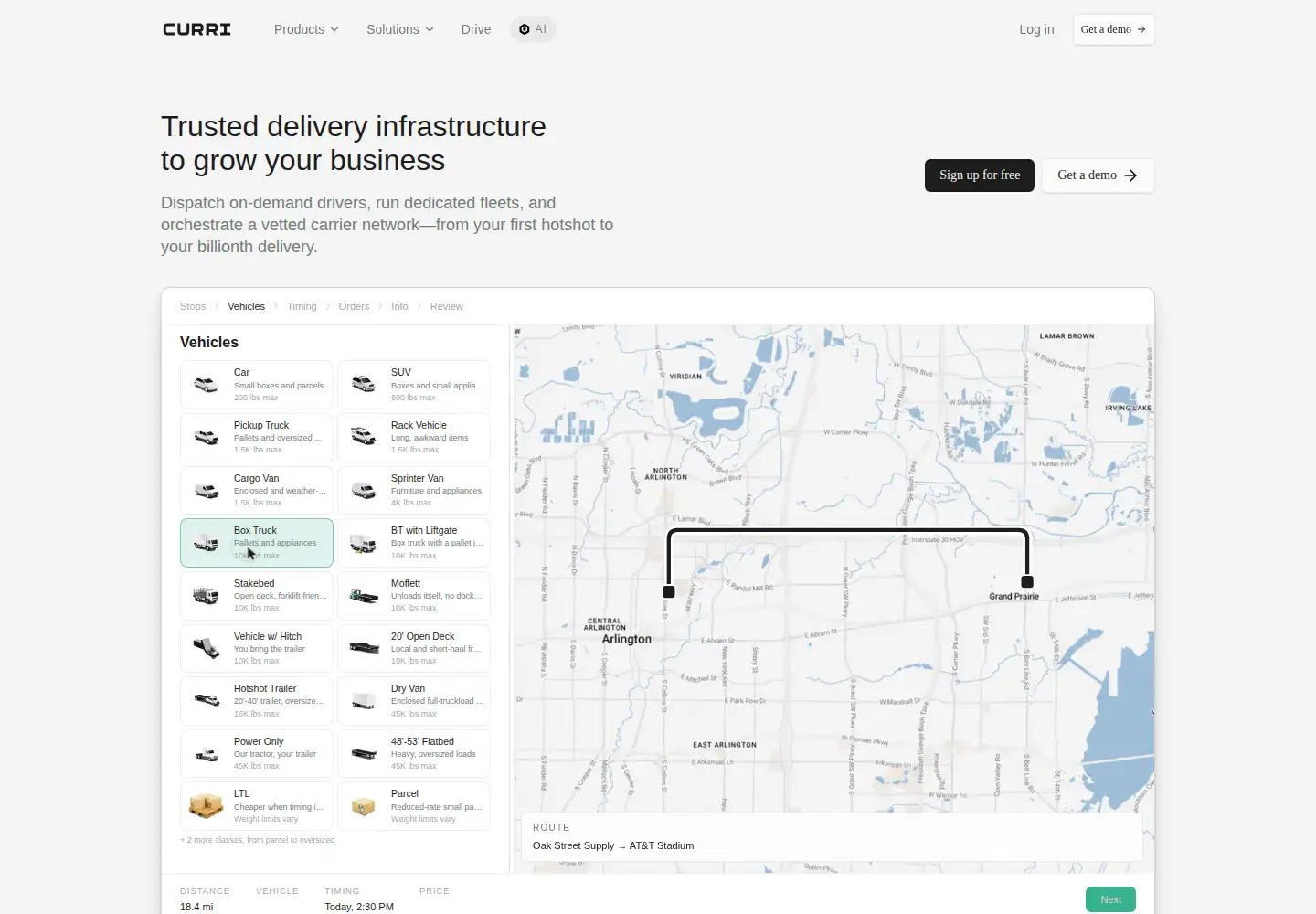This screenshot has height=914, width=1316.
Task: Select the Car vehicle icon
Action: 207,385
